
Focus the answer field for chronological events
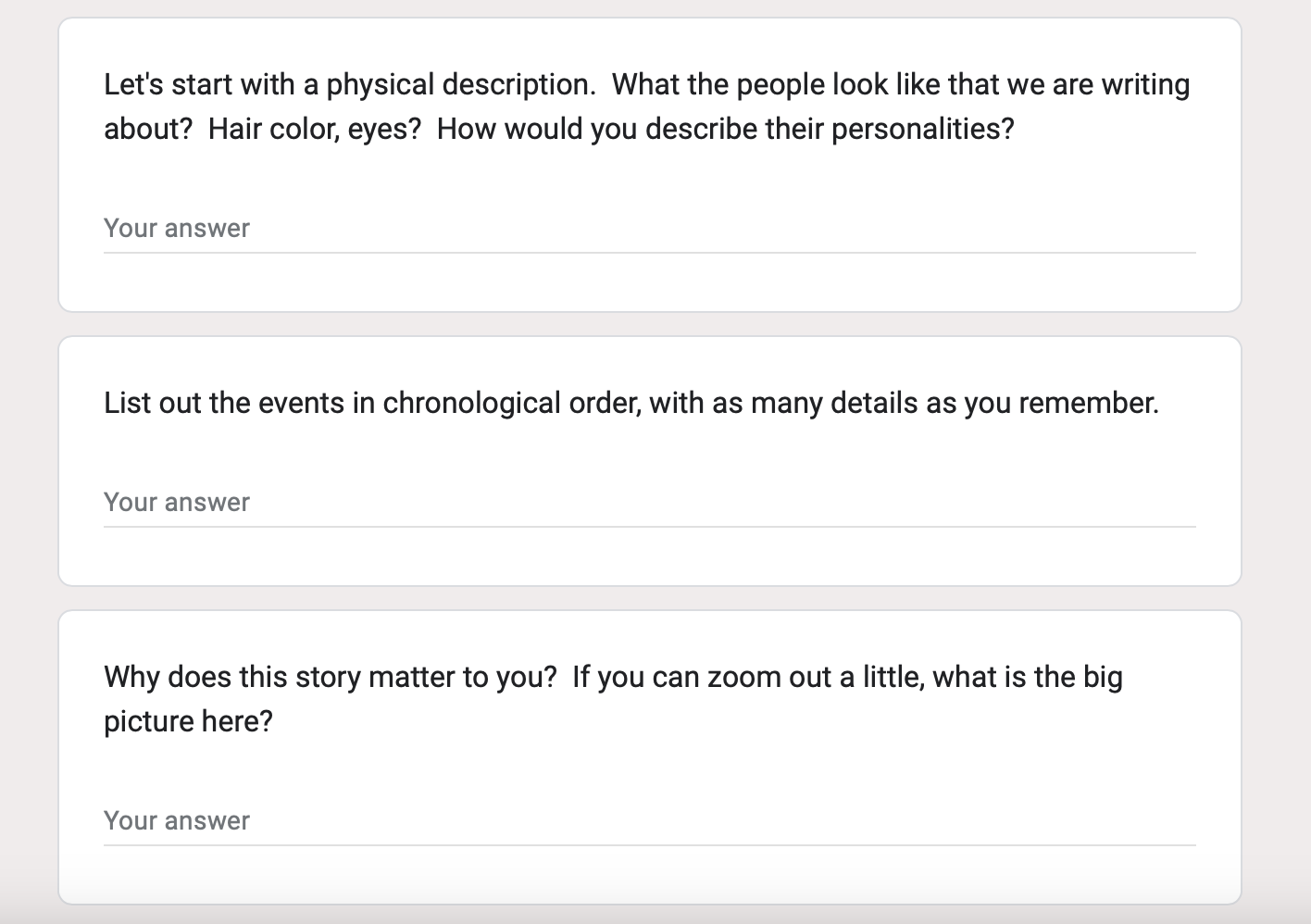click(649, 503)
